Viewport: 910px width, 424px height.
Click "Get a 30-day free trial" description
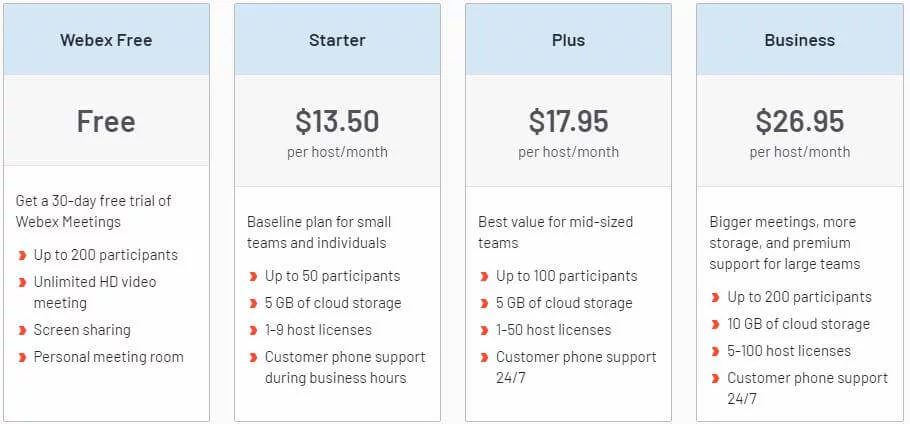tap(93, 211)
